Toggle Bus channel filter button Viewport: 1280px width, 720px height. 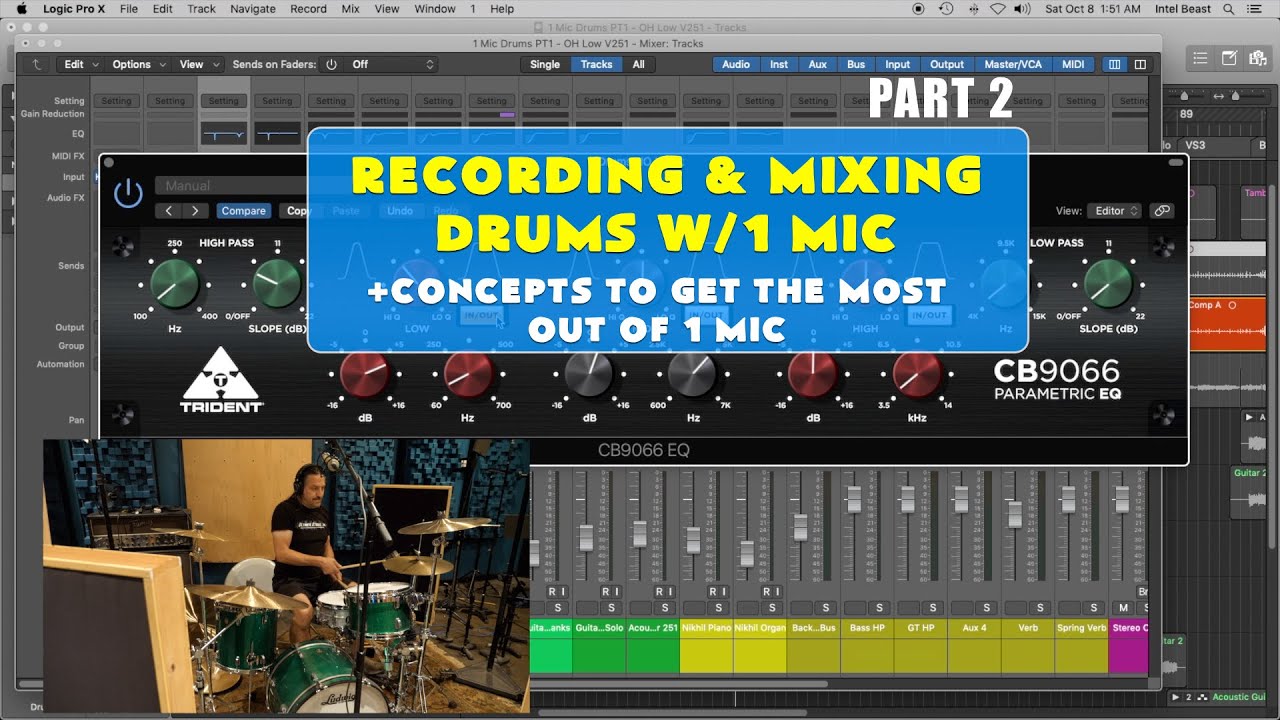[856, 64]
